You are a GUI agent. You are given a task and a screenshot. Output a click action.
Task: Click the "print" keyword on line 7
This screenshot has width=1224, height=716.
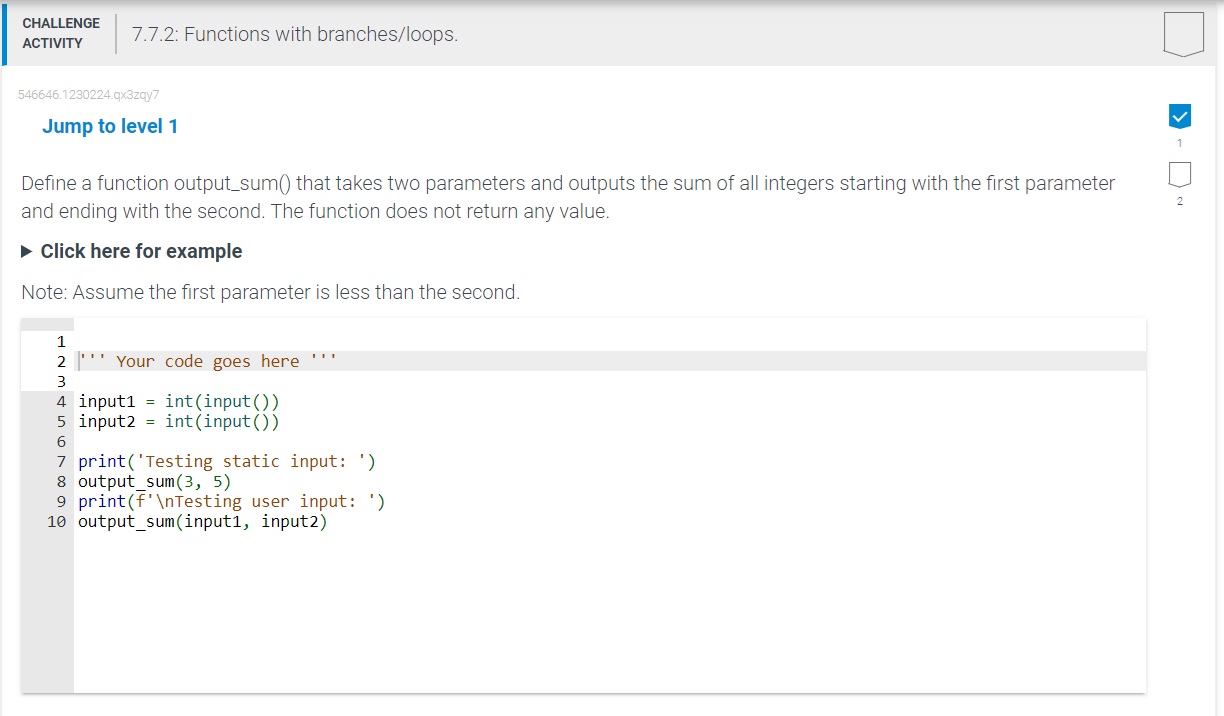96,461
